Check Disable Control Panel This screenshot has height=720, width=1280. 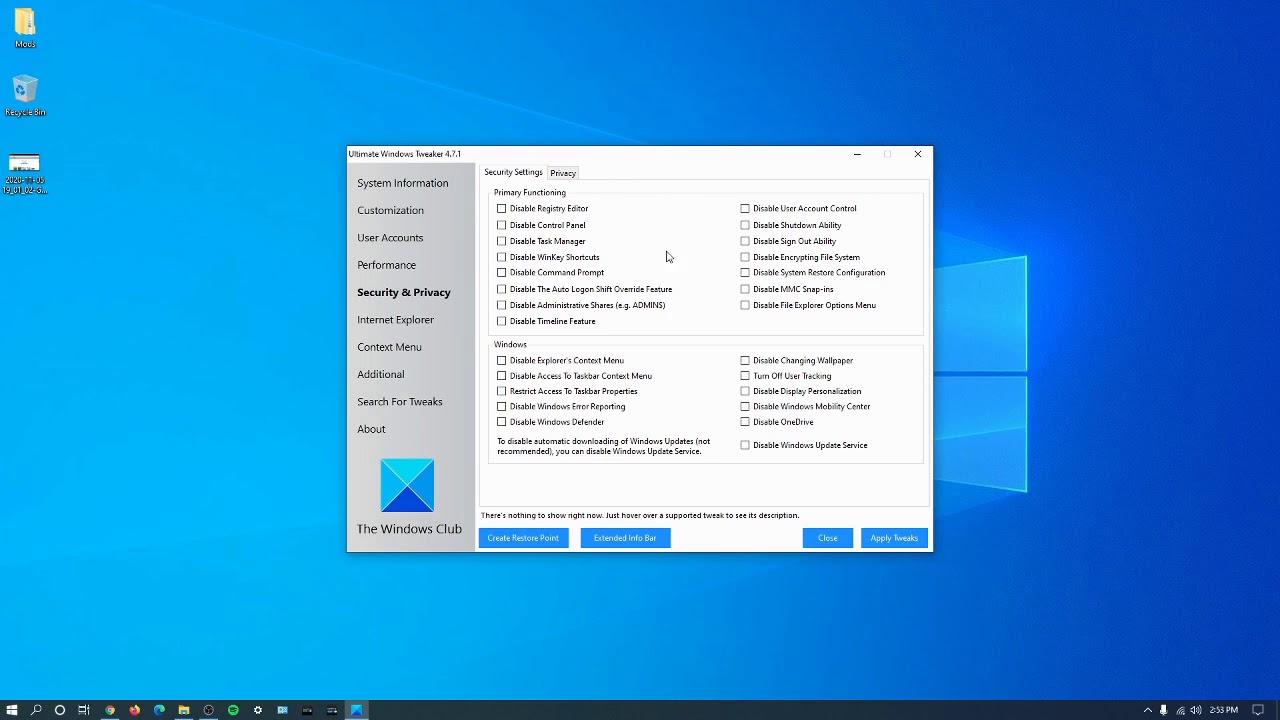(502, 225)
